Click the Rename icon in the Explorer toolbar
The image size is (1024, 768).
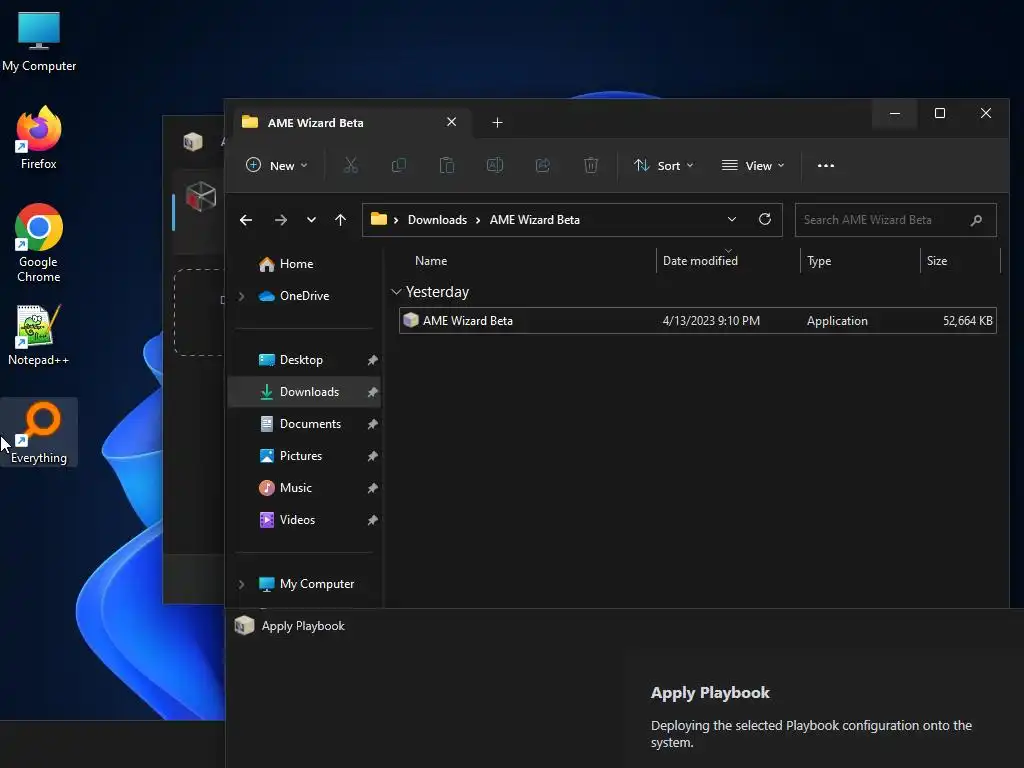[495, 165]
